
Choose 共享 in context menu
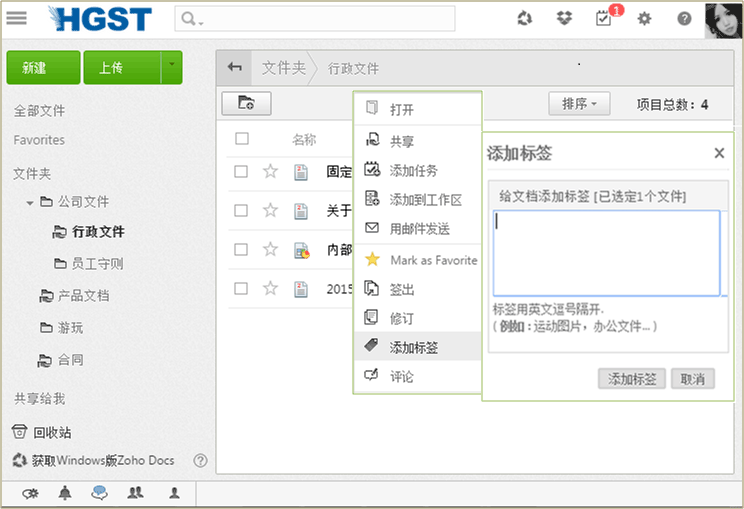point(418,141)
